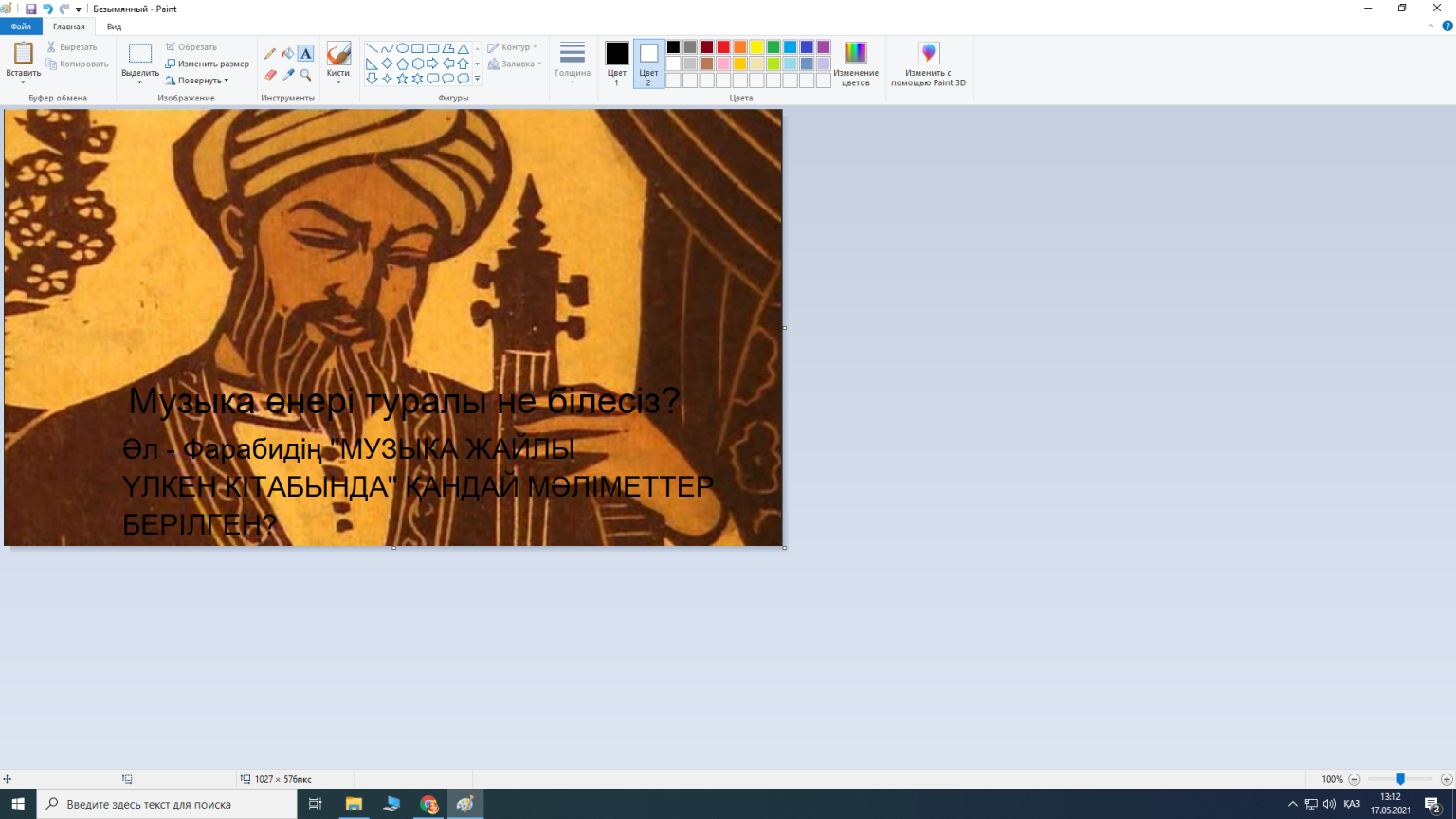Image resolution: width=1456 pixels, height=819 pixels.
Task: Click the zoom slider handle
Action: coord(1400,779)
